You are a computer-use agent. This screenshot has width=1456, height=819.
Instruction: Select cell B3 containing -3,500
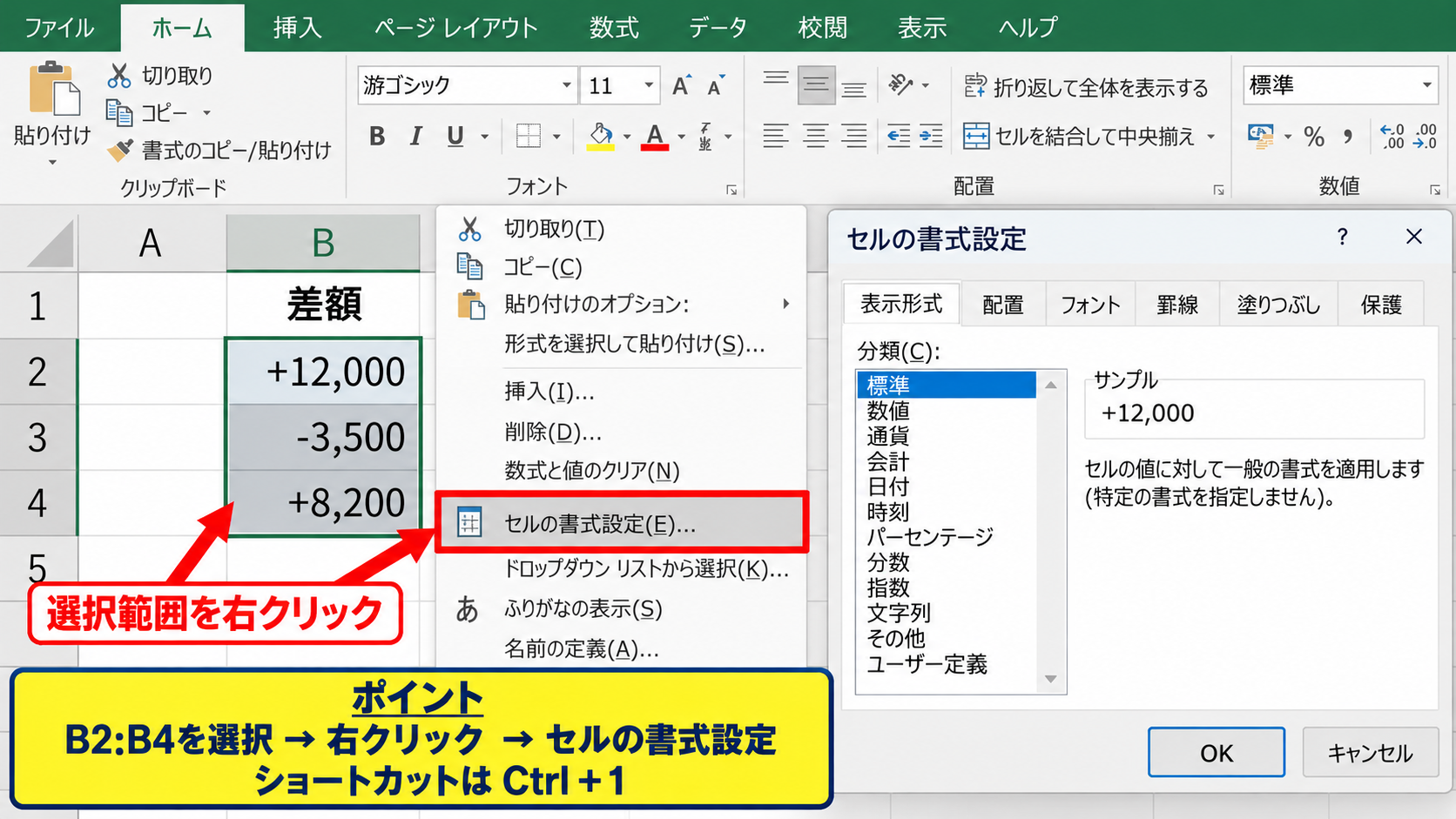[x=323, y=437]
